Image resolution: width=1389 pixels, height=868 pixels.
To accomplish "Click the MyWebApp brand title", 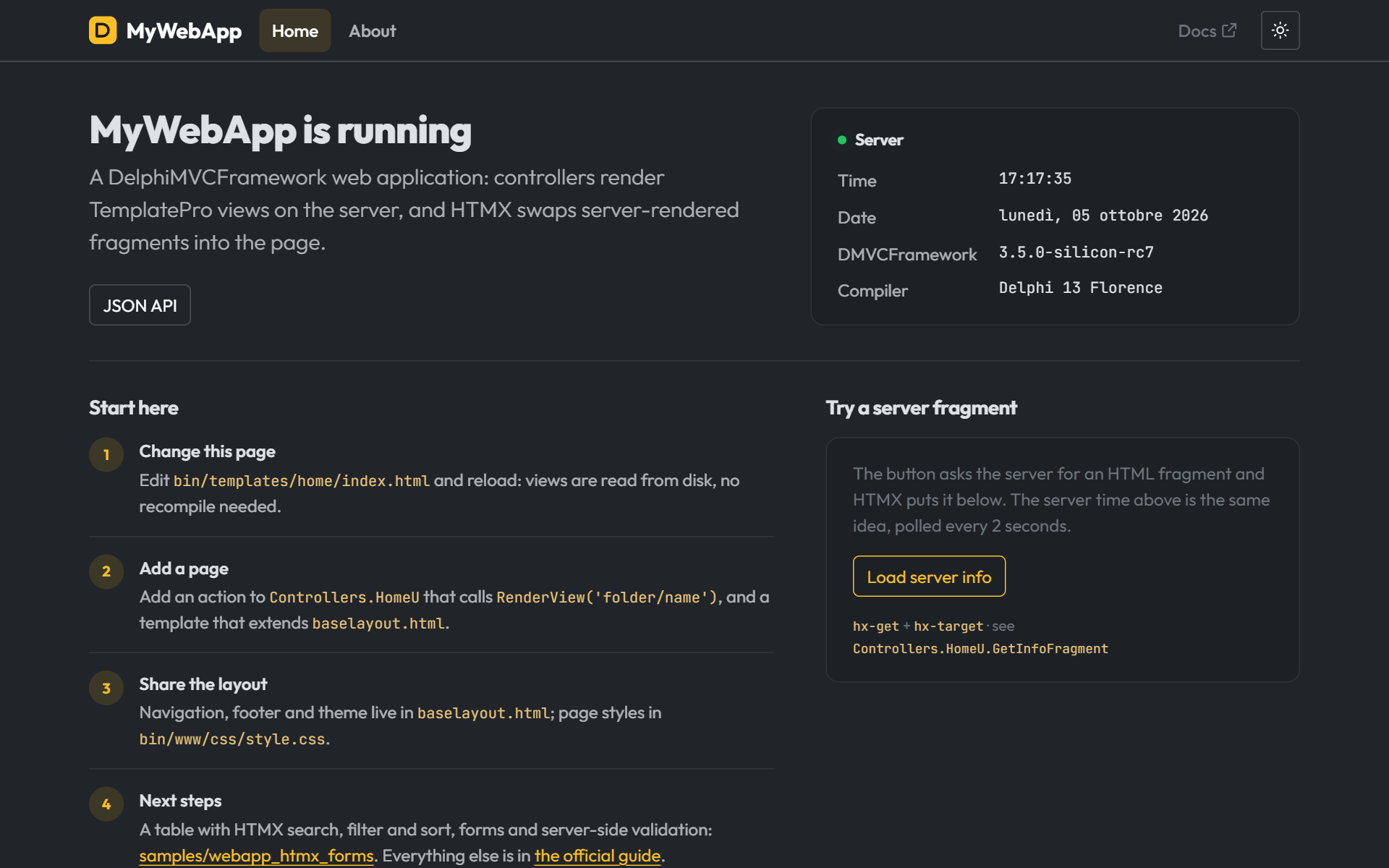I will (x=184, y=30).
